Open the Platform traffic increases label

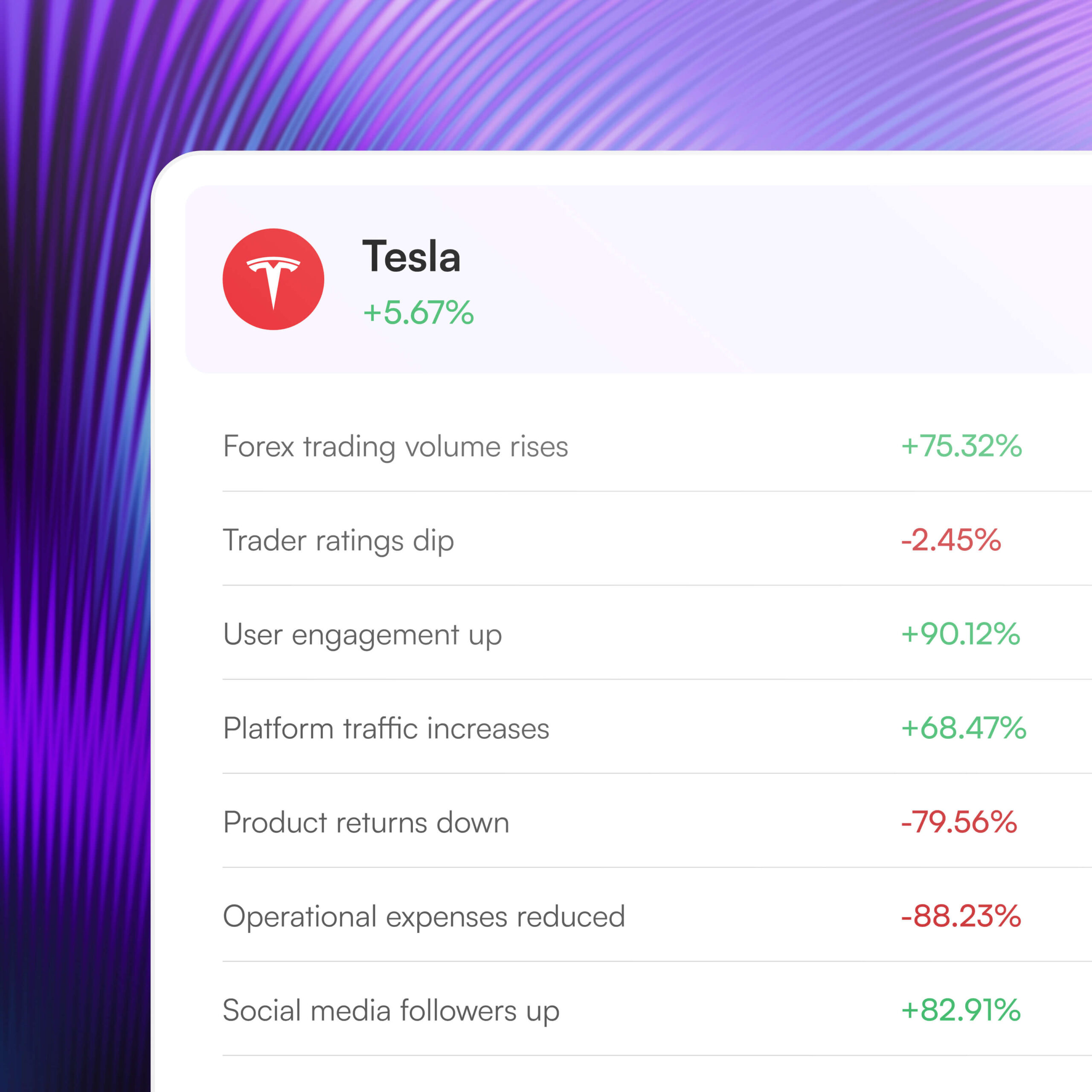tap(386, 728)
